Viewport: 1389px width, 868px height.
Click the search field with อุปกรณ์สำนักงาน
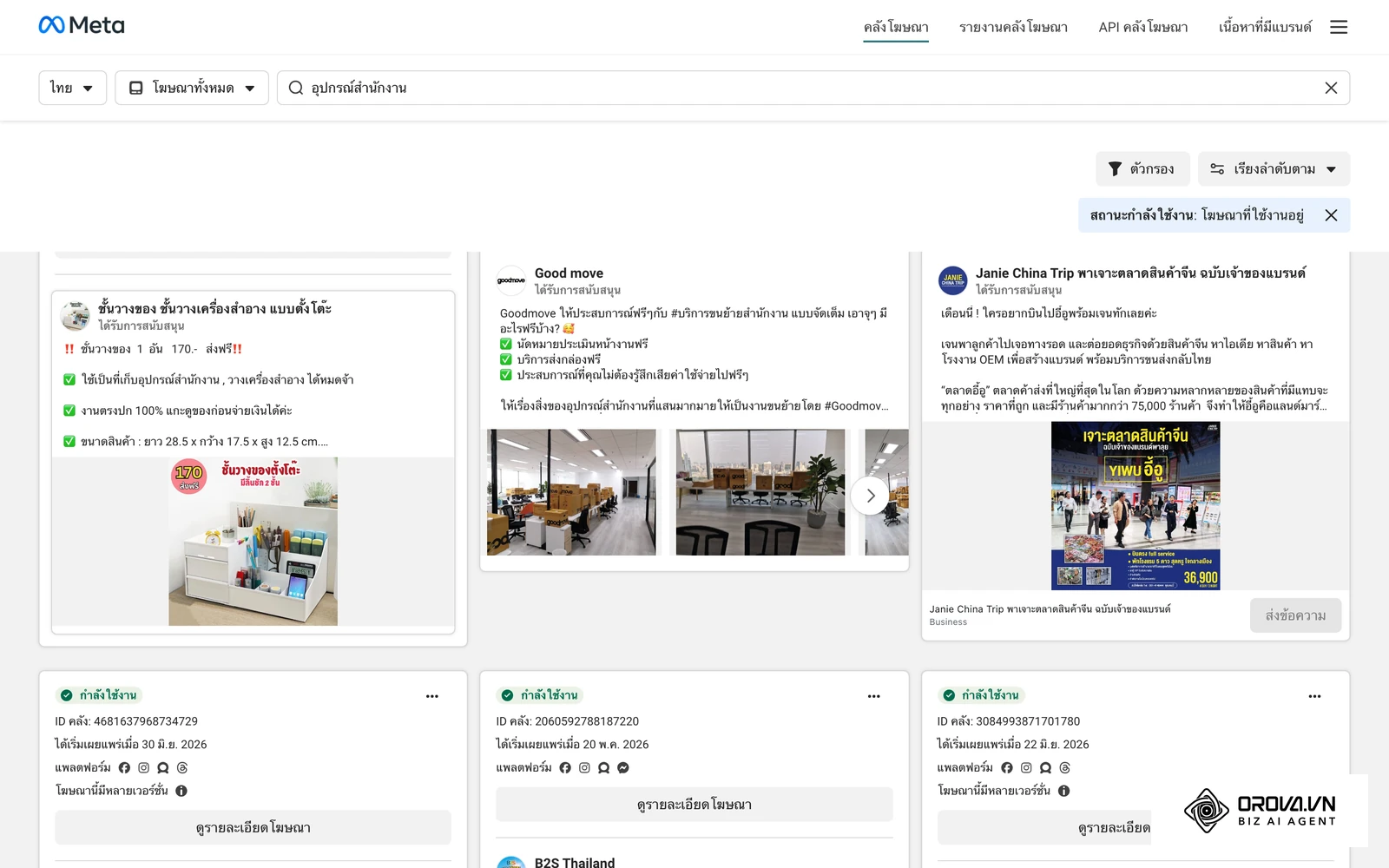pyautogui.click(x=813, y=88)
